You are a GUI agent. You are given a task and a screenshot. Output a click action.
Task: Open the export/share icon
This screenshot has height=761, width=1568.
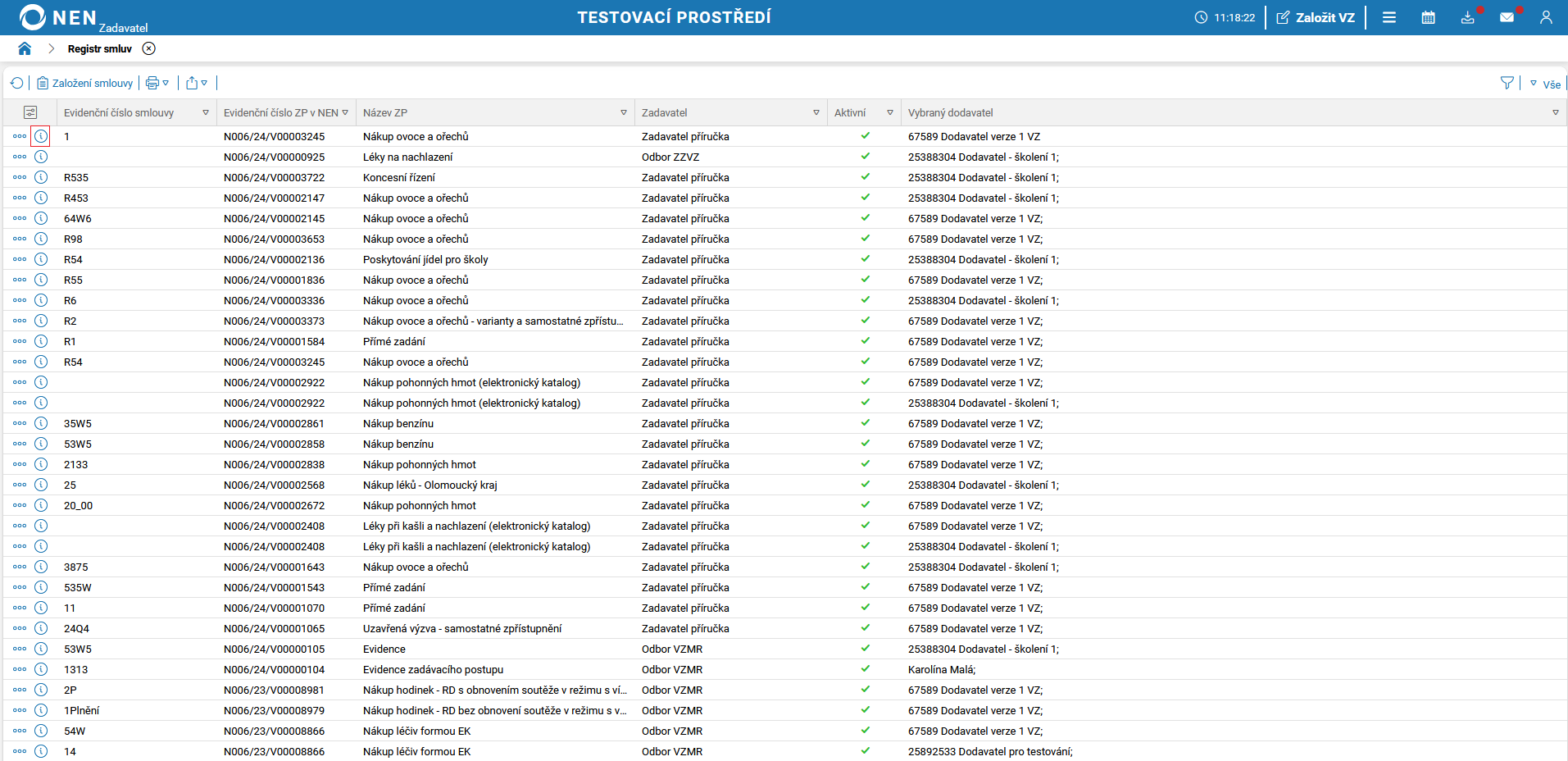[192, 83]
